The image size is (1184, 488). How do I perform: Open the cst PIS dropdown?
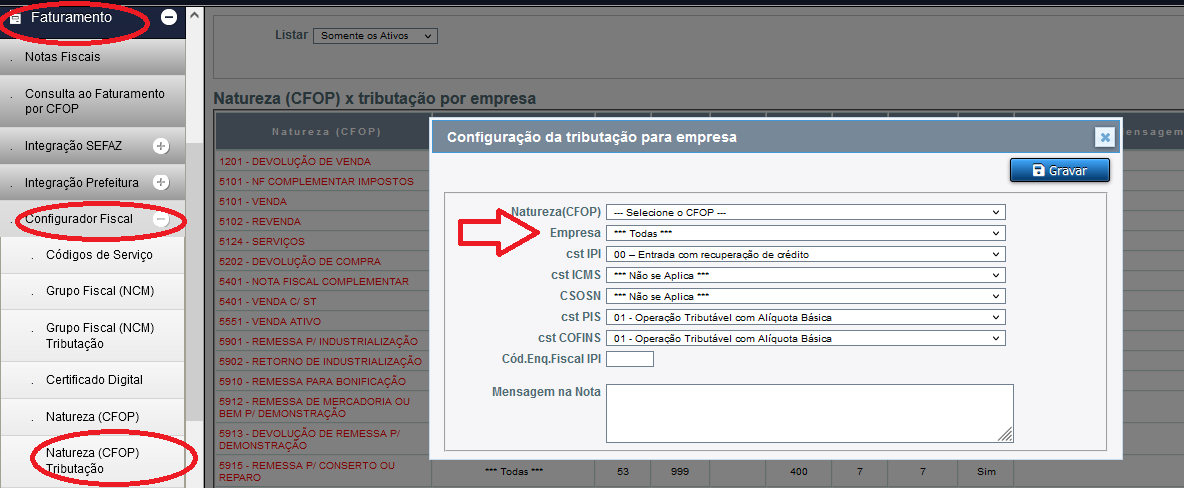805,317
